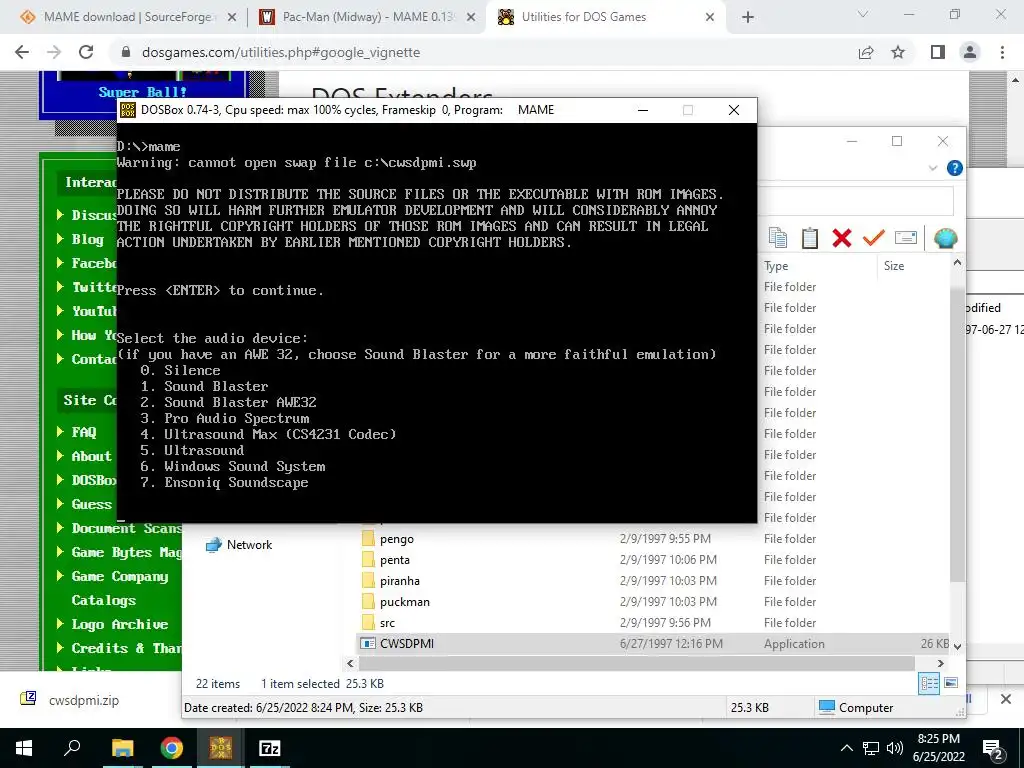Open a new browser tab
Image resolution: width=1024 pixels, height=768 pixels.
pos(748,18)
